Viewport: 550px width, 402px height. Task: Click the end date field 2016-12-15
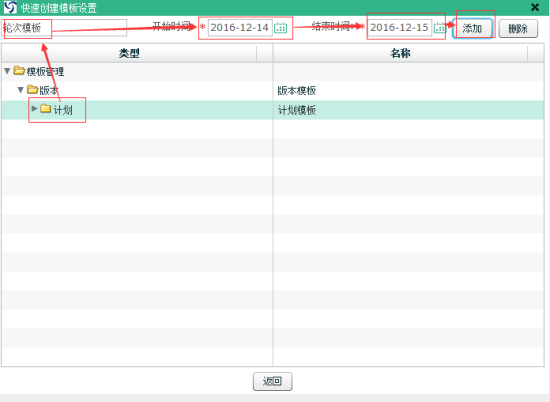[x=400, y=27]
